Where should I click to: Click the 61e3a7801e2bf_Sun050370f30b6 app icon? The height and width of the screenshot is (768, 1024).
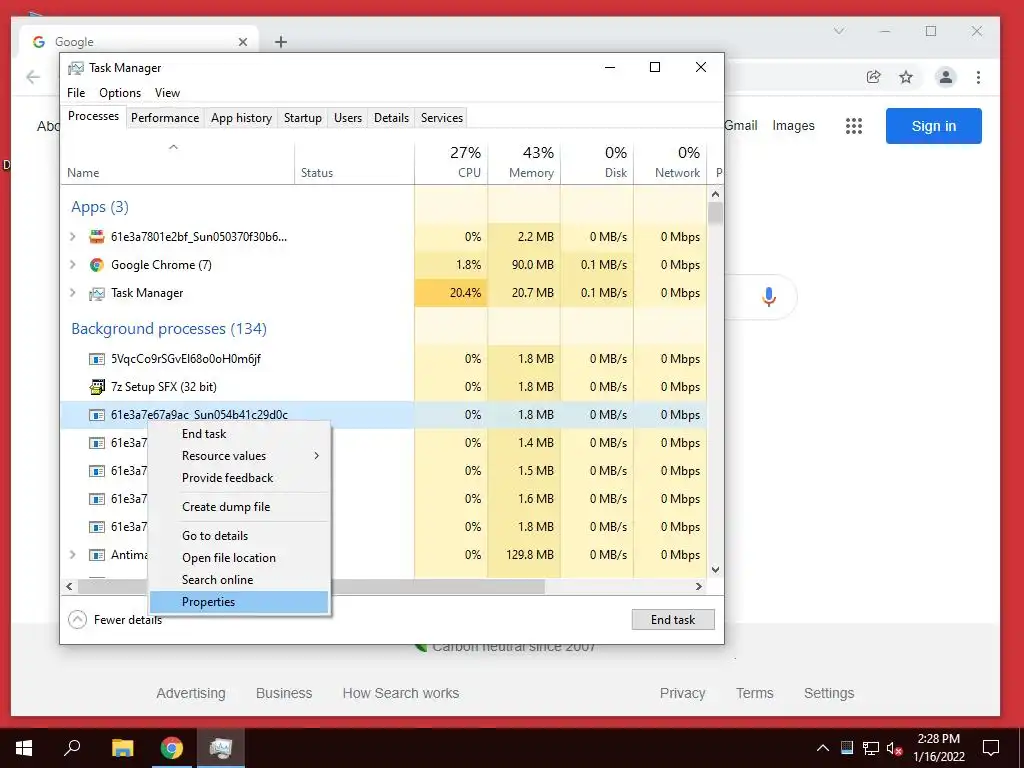point(97,236)
